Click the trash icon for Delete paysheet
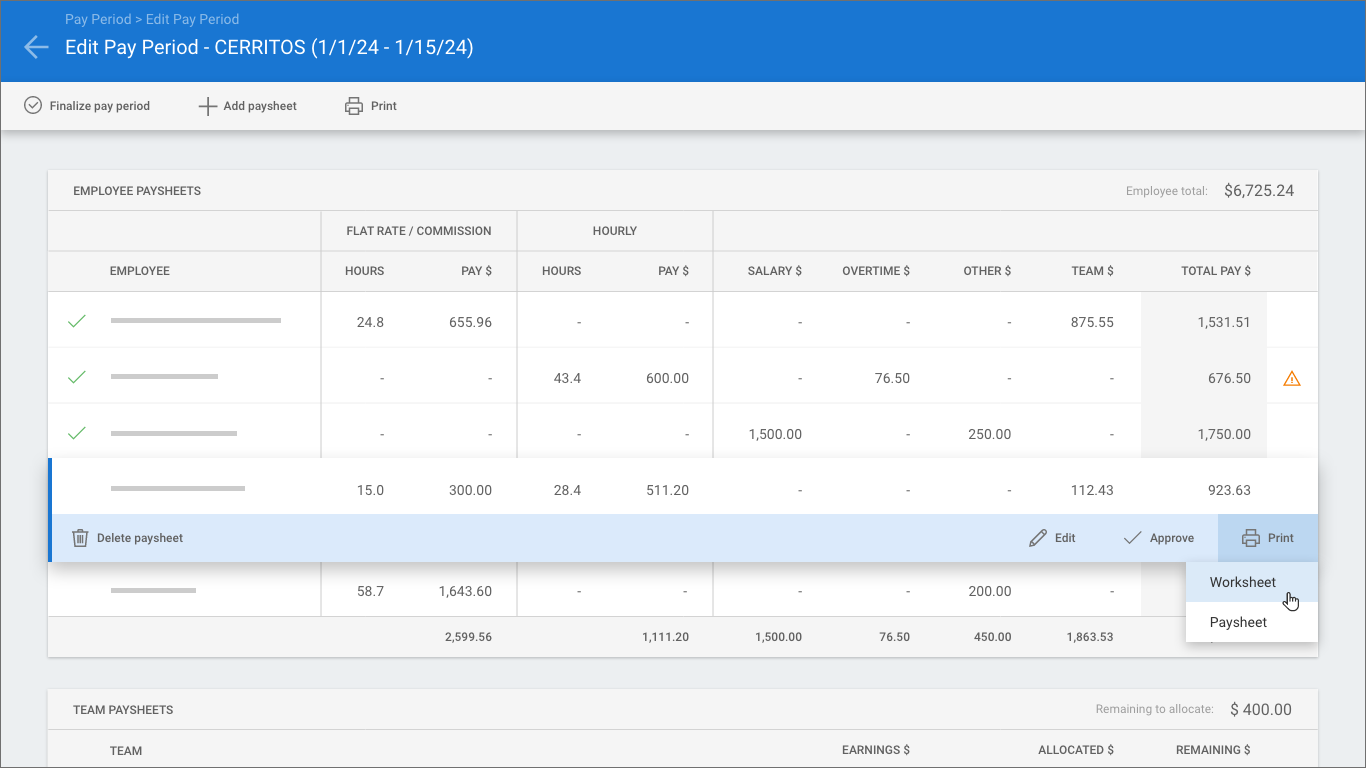1366x768 pixels. coord(80,538)
